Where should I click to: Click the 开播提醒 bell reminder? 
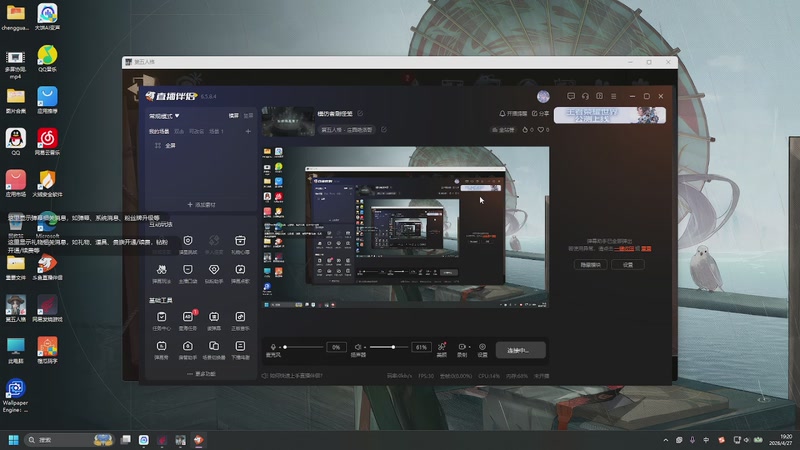click(x=513, y=113)
